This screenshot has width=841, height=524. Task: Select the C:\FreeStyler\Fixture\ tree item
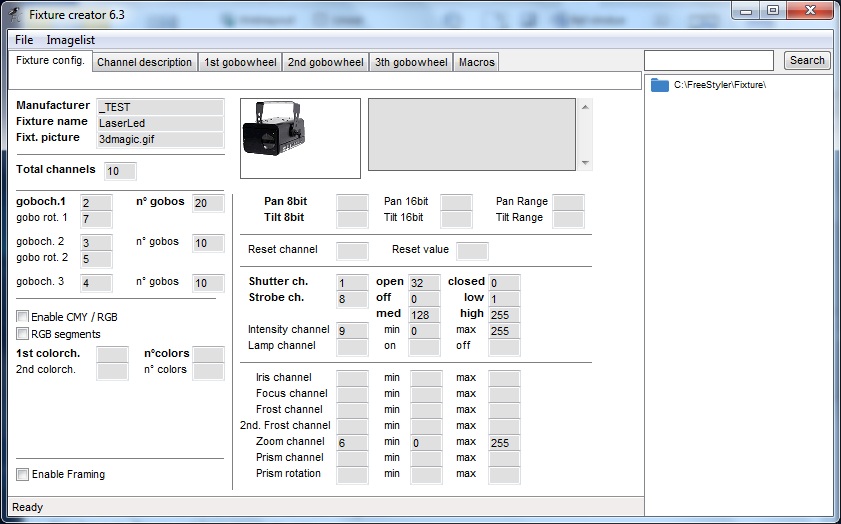click(x=720, y=85)
